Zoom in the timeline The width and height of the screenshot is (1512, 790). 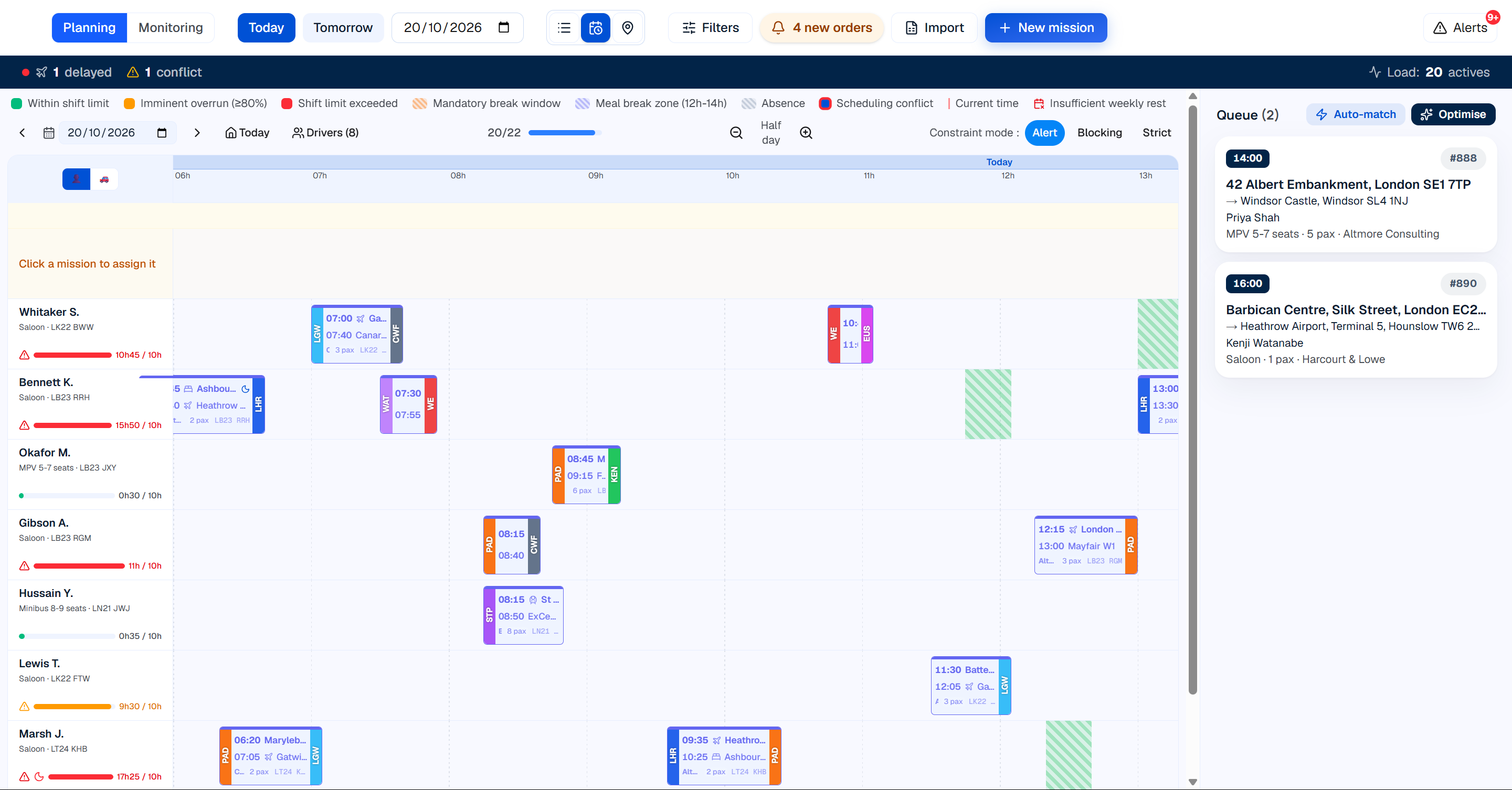click(x=807, y=133)
